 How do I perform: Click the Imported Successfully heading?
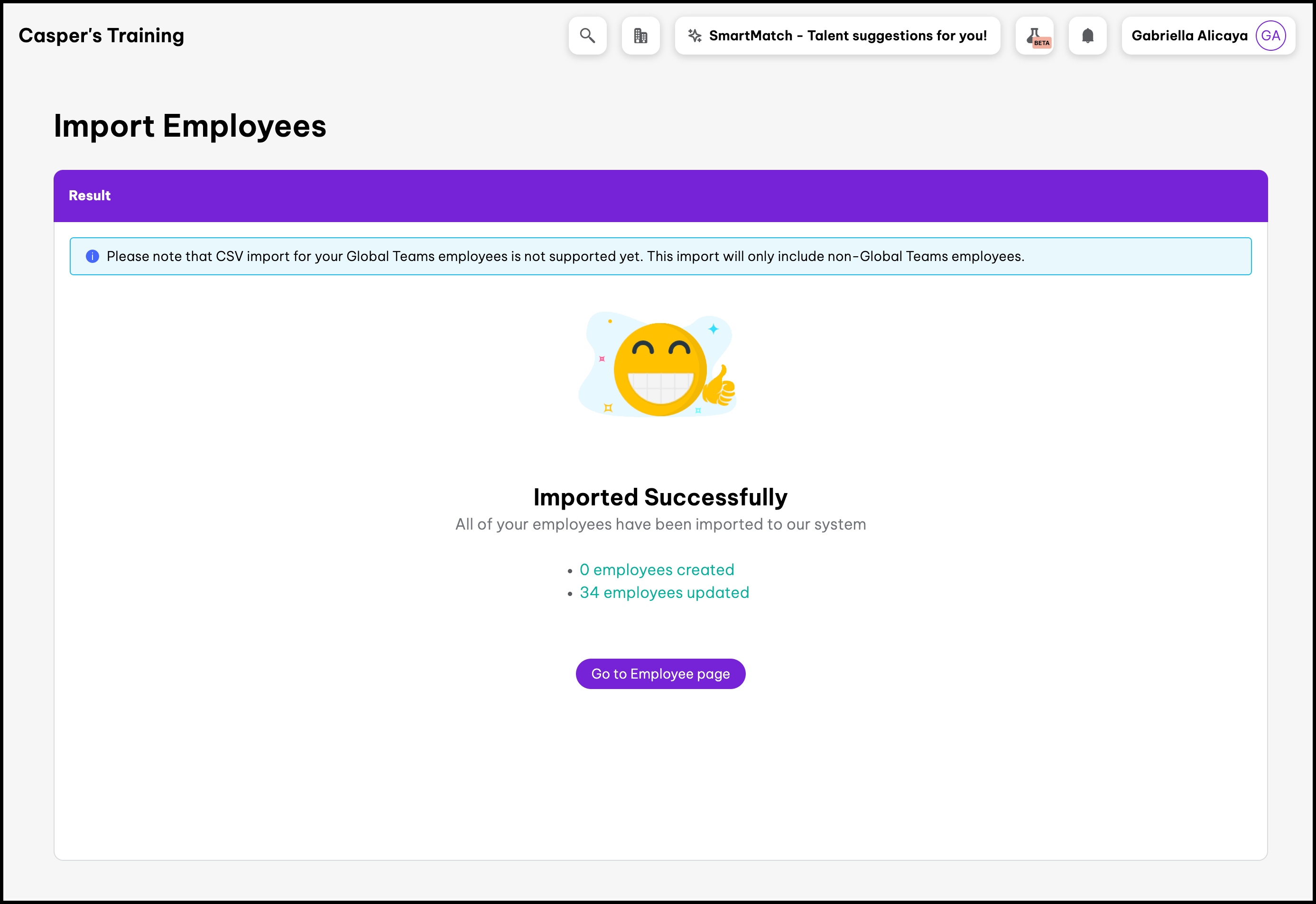660,497
